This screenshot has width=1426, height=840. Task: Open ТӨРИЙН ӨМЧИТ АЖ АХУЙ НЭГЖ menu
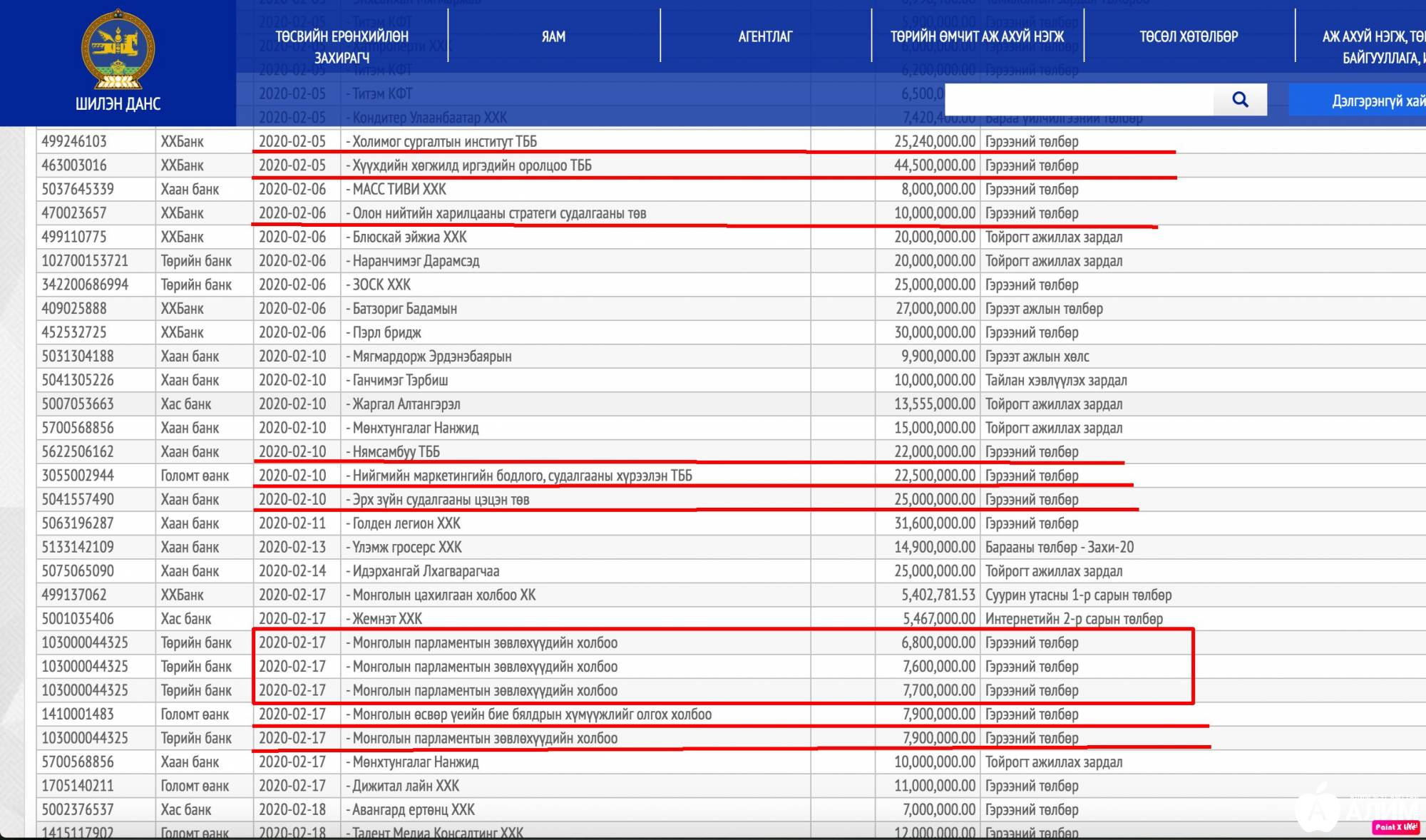977,36
